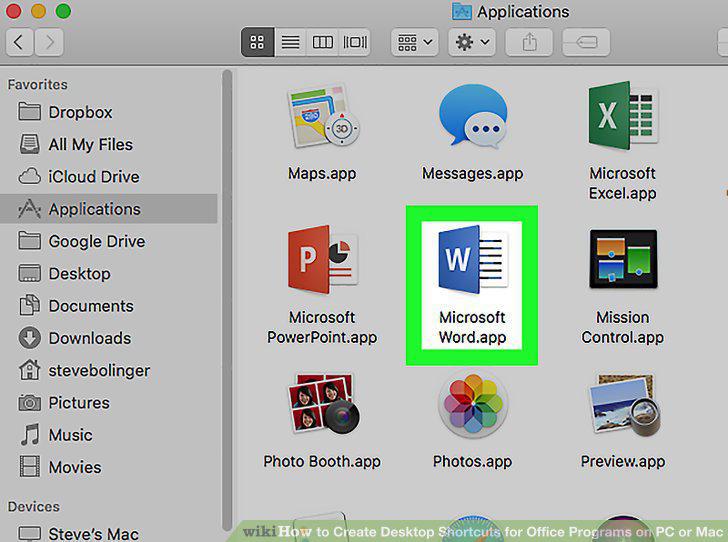
Task: Switch to icon view
Action: 257,42
